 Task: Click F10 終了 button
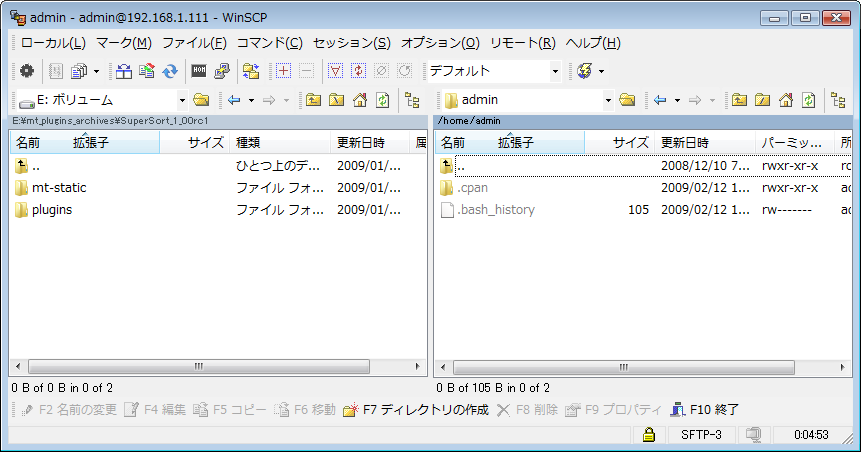[x=705, y=410]
